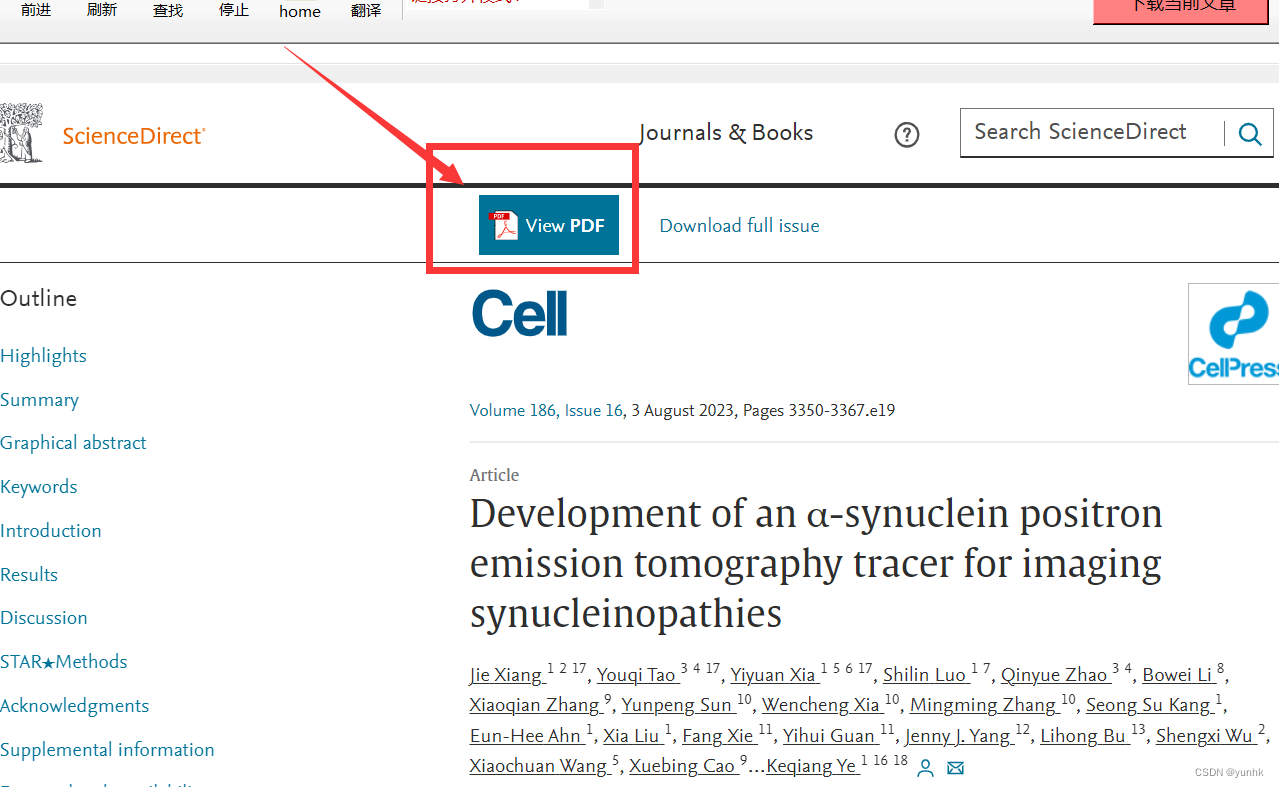Click the 前进 toolbar button
This screenshot has width=1279, height=787.
tap(36, 10)
